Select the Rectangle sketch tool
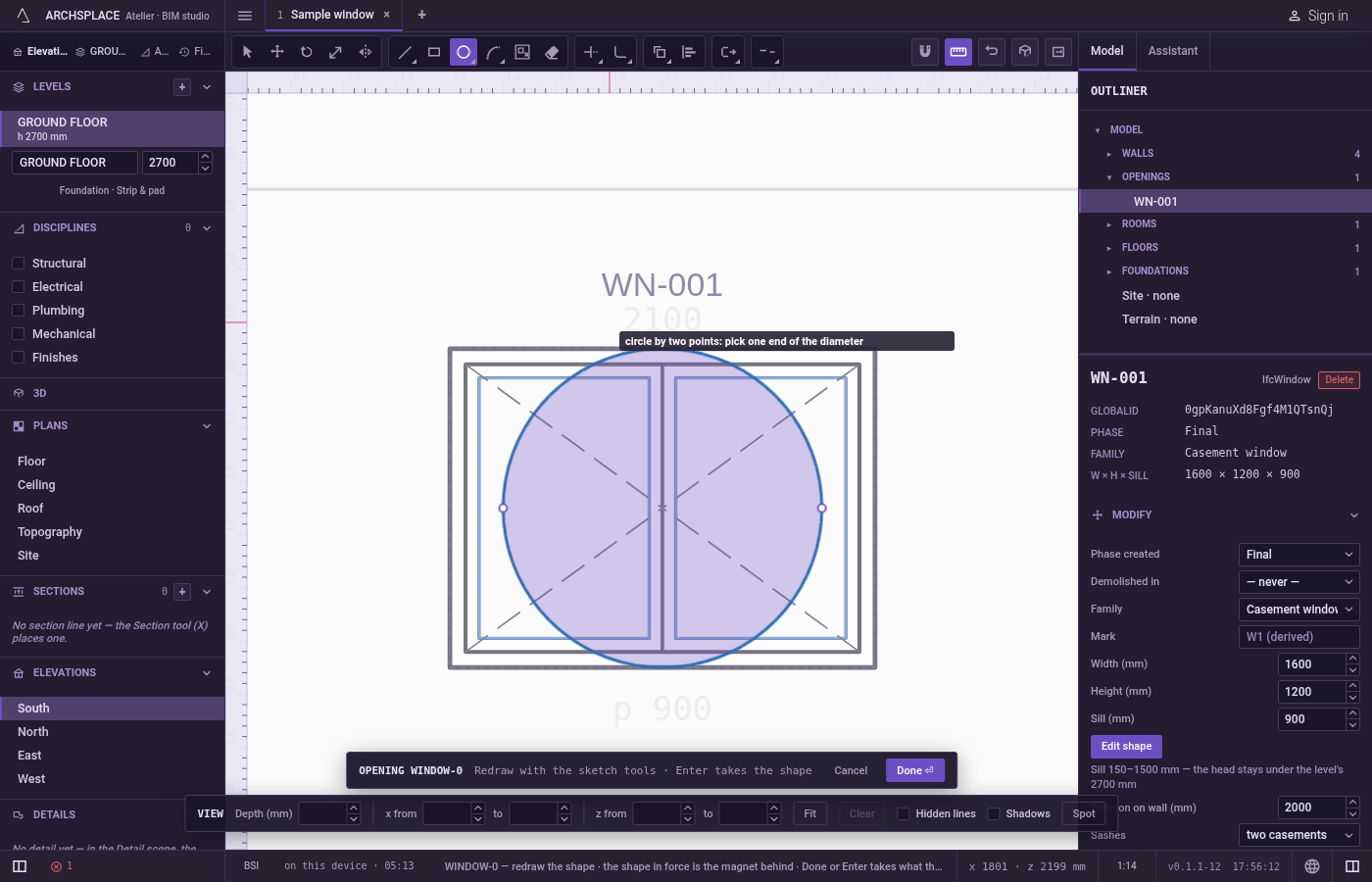 click(x=434, y=52)
